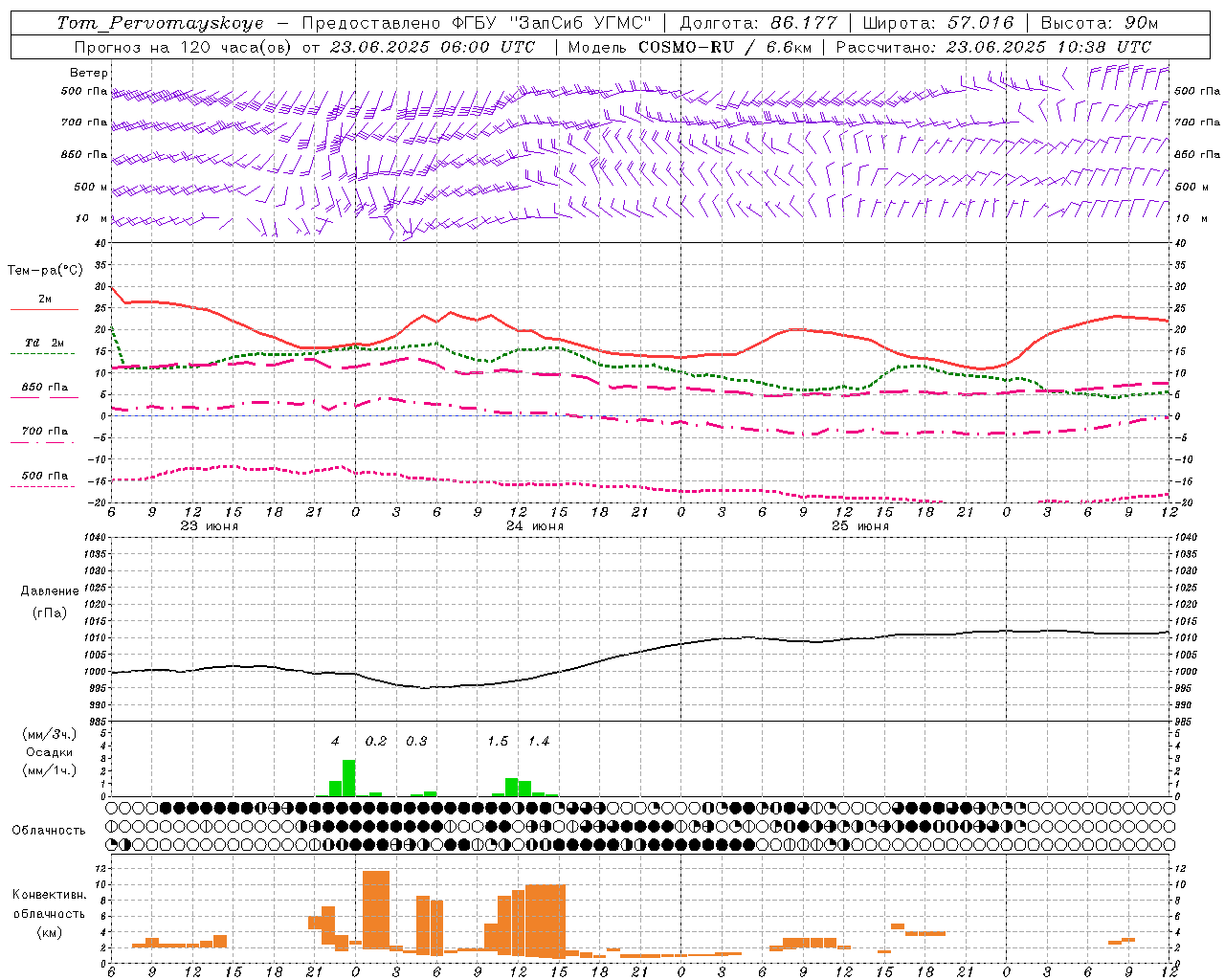
Task: Click the 850 гПа temperature legend entry
Action: [44, 388]
